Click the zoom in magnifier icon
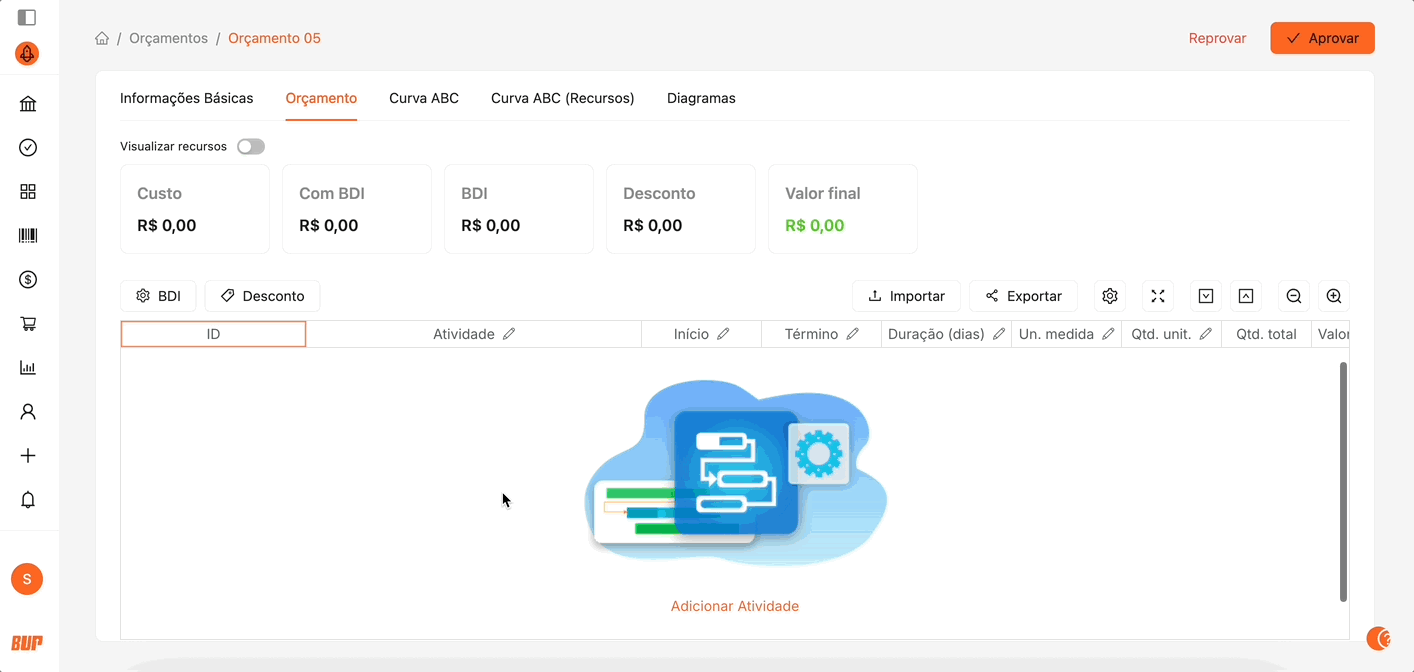Viewport: 1414px width, 672px height. [x=1333, y=296]
